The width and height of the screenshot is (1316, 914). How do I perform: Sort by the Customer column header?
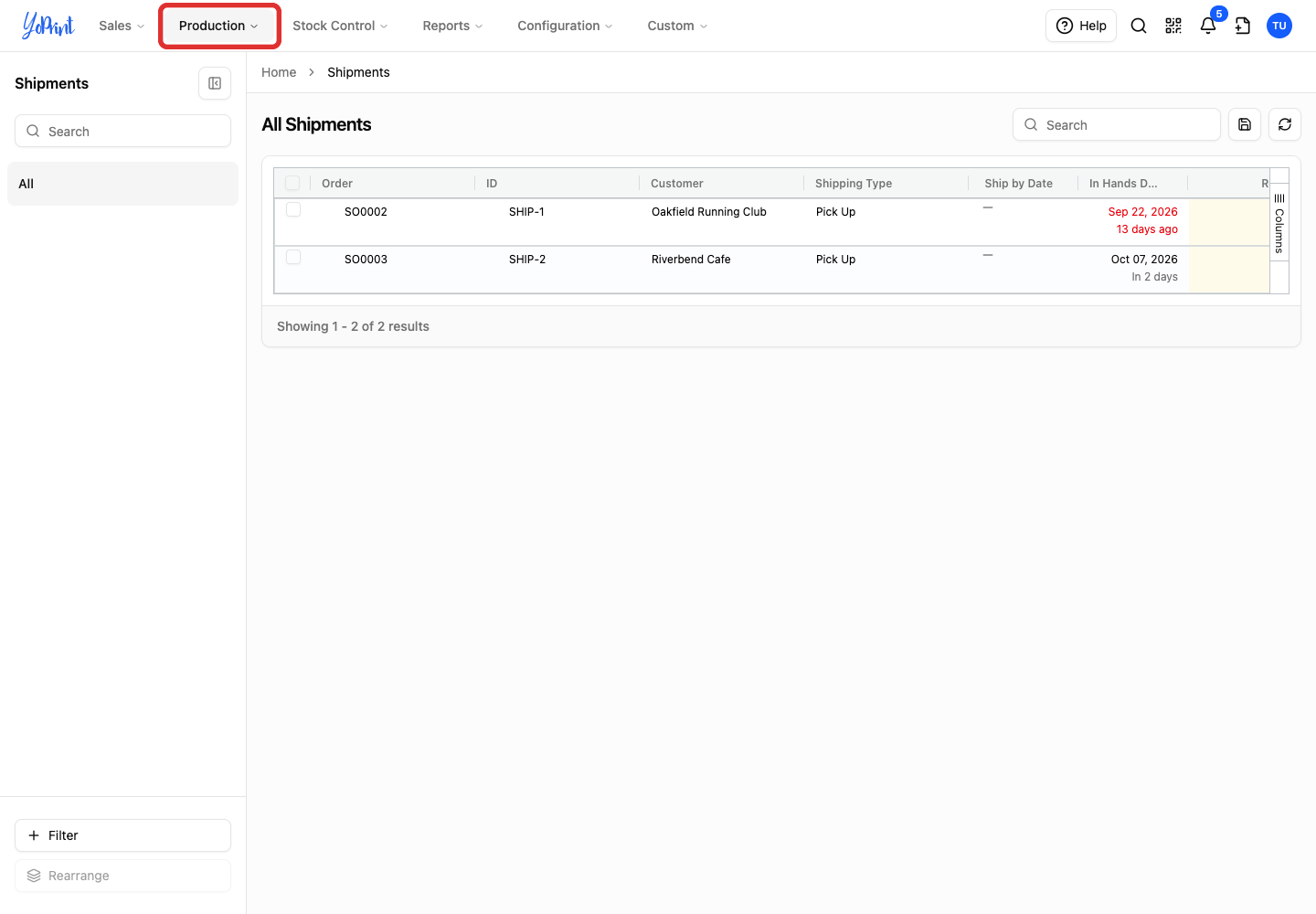point(677,183)
